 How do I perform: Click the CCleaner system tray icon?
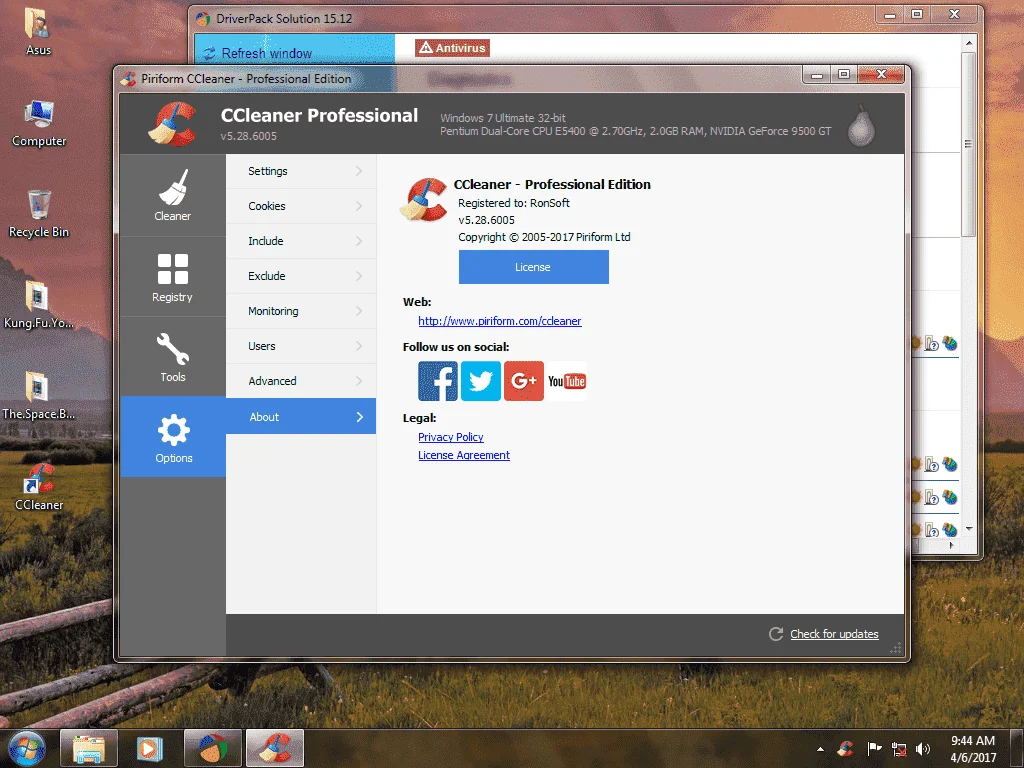click(846, 749)
